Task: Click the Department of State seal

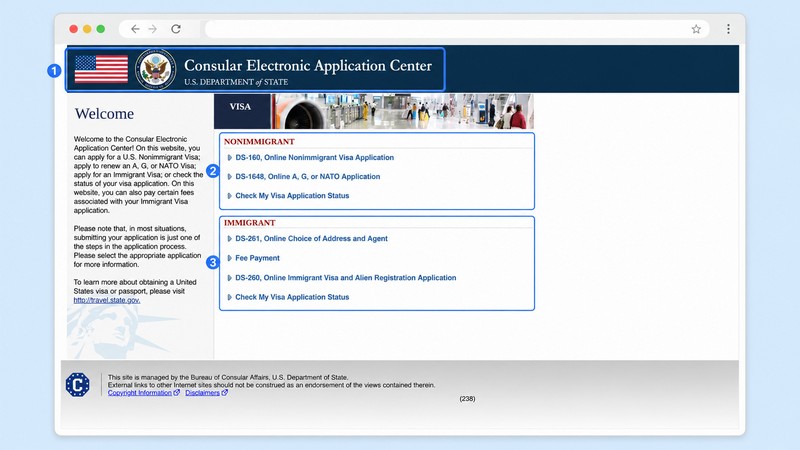Action: click(x=156, y=69)
